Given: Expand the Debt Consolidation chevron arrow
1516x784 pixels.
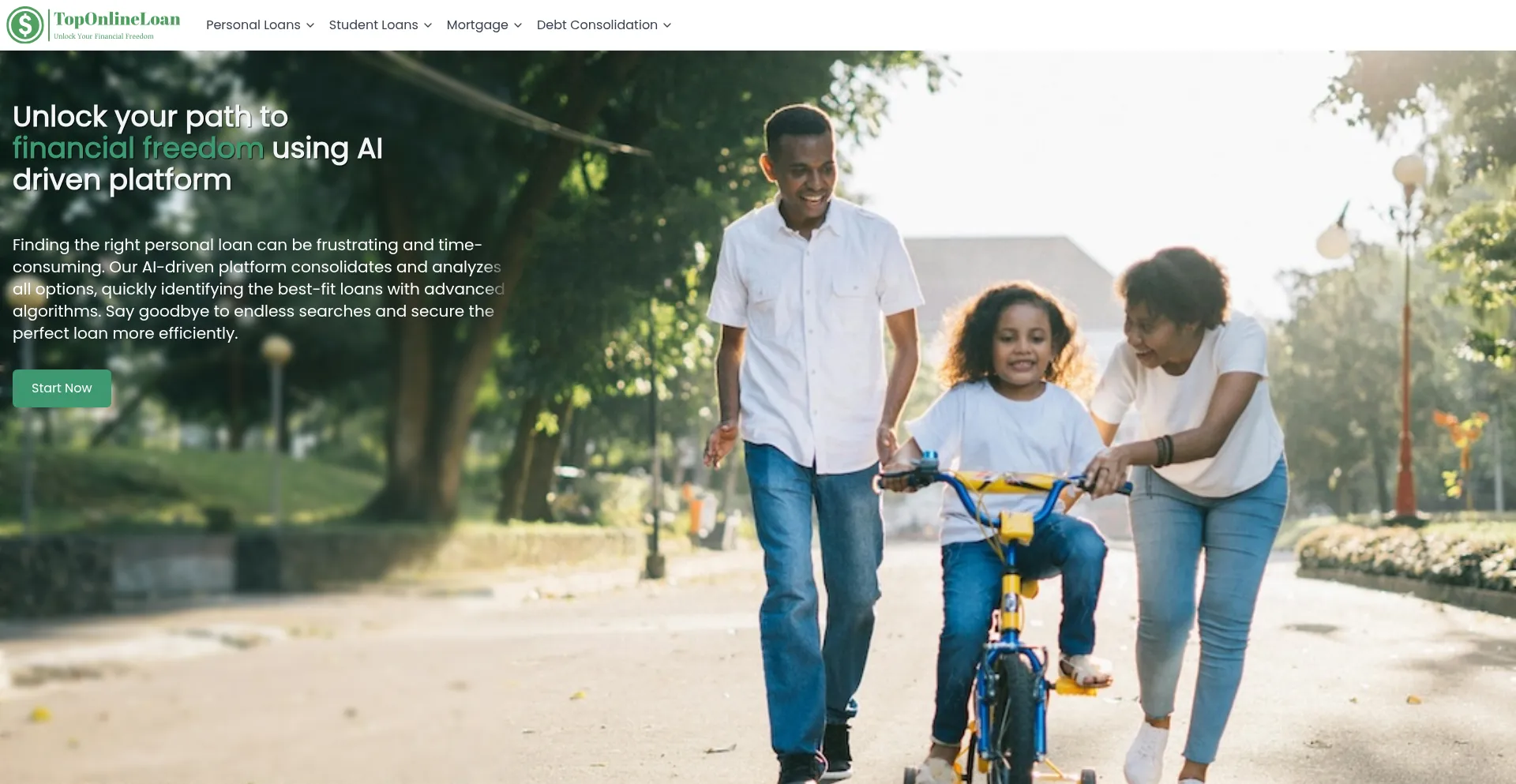Looking at the screenshot, I should [667, 25].
